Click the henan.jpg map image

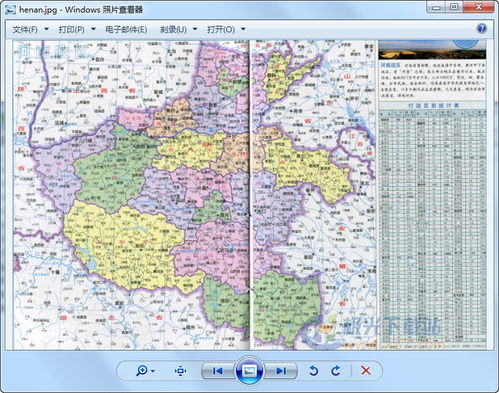pyautogui.click(x=249, y=195)
